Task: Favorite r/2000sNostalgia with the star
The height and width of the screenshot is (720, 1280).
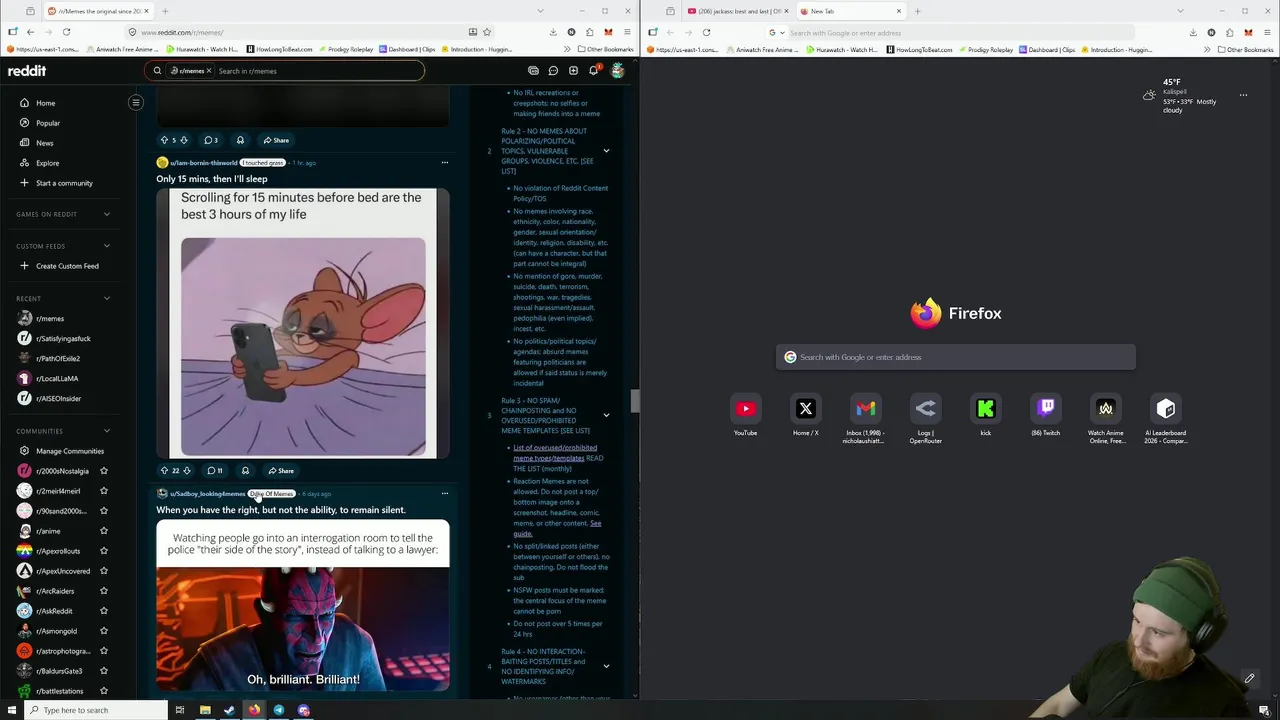Action: click(x=104, y=471)
